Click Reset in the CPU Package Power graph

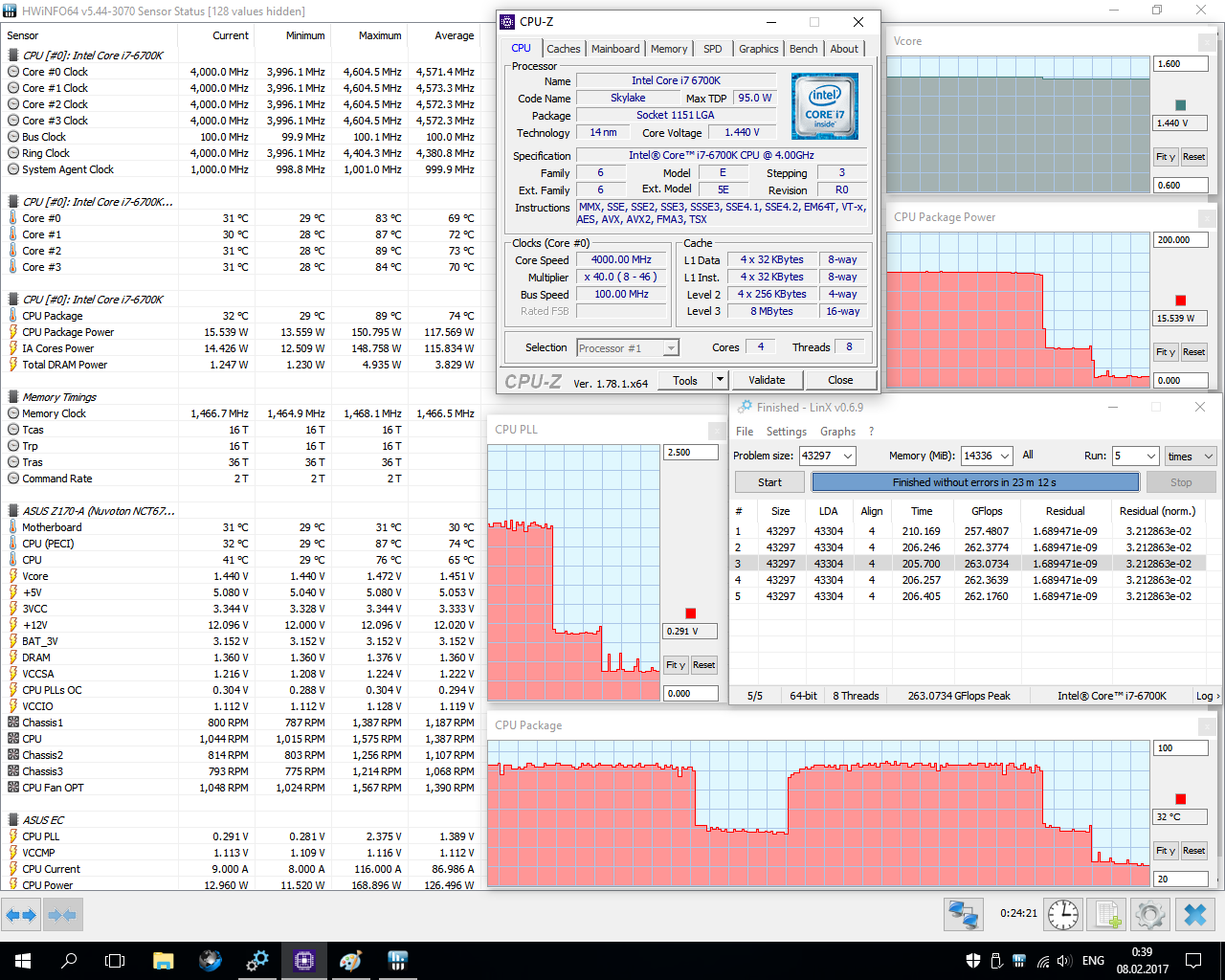[x=1193, y=352]
